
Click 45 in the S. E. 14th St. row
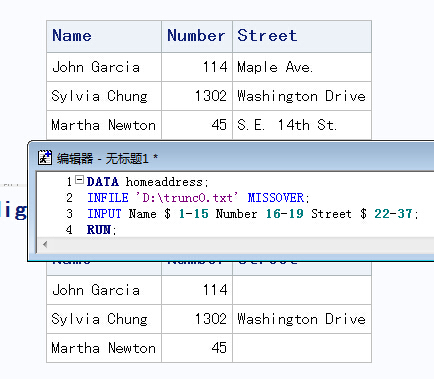tap(197, 125)
